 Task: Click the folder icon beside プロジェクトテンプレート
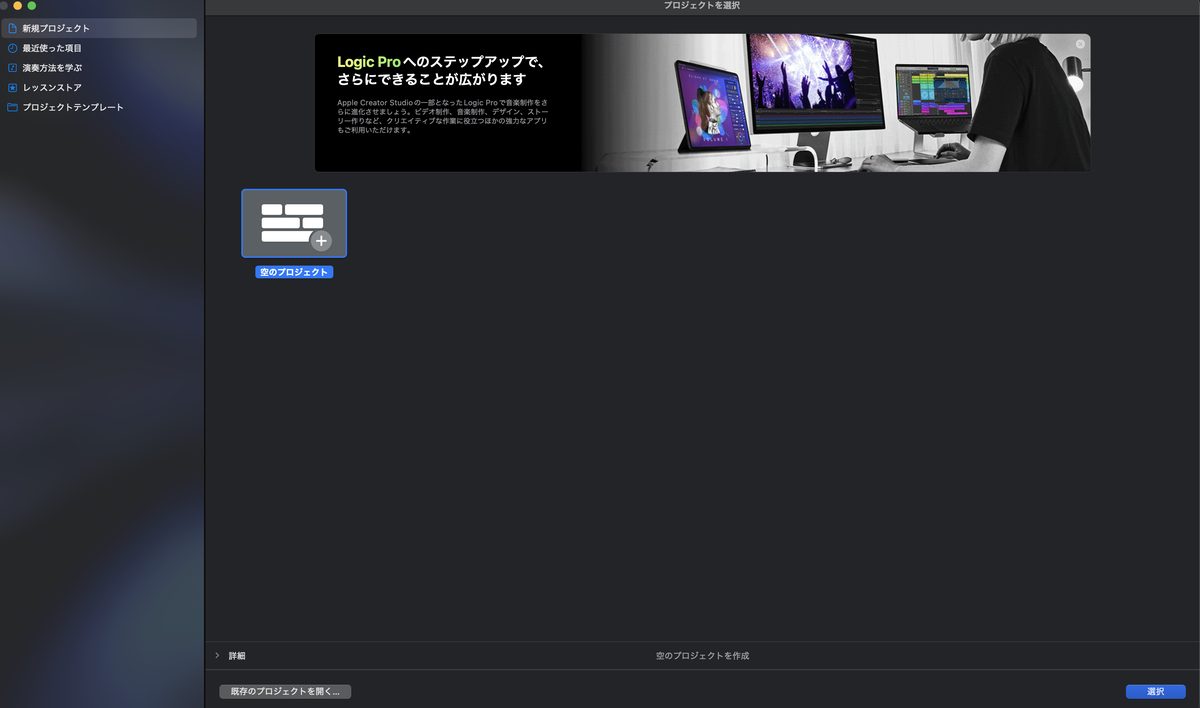coord(12,107)
